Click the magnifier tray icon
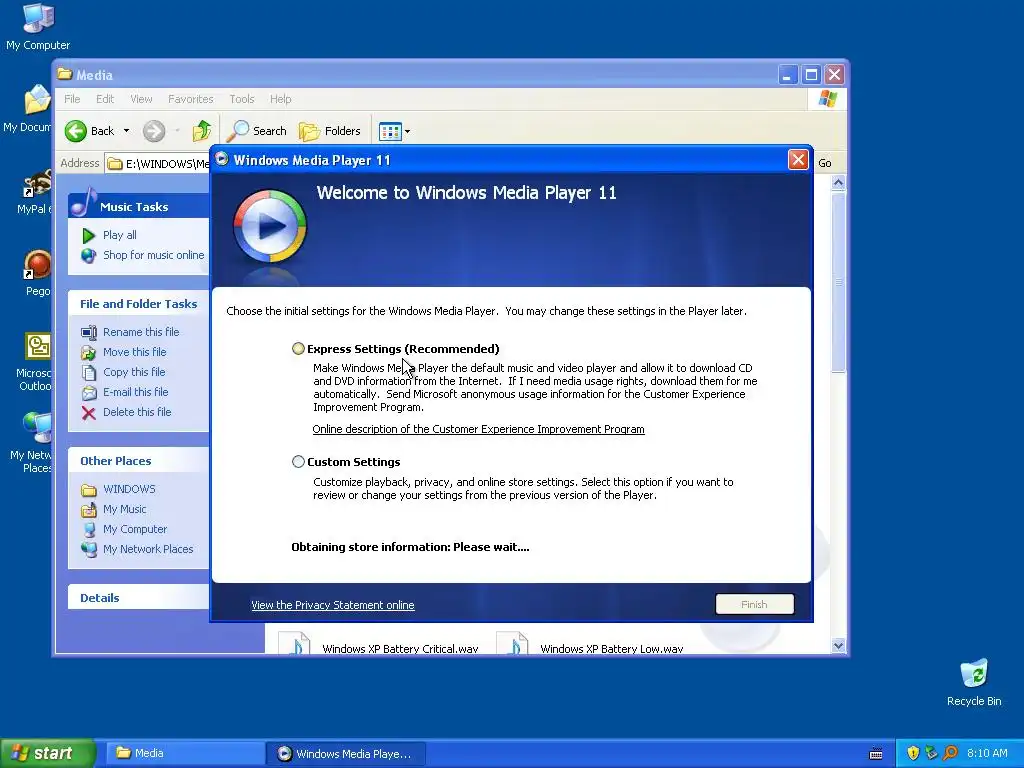This screenshot has height=768, width=1024. click(950, 753)
